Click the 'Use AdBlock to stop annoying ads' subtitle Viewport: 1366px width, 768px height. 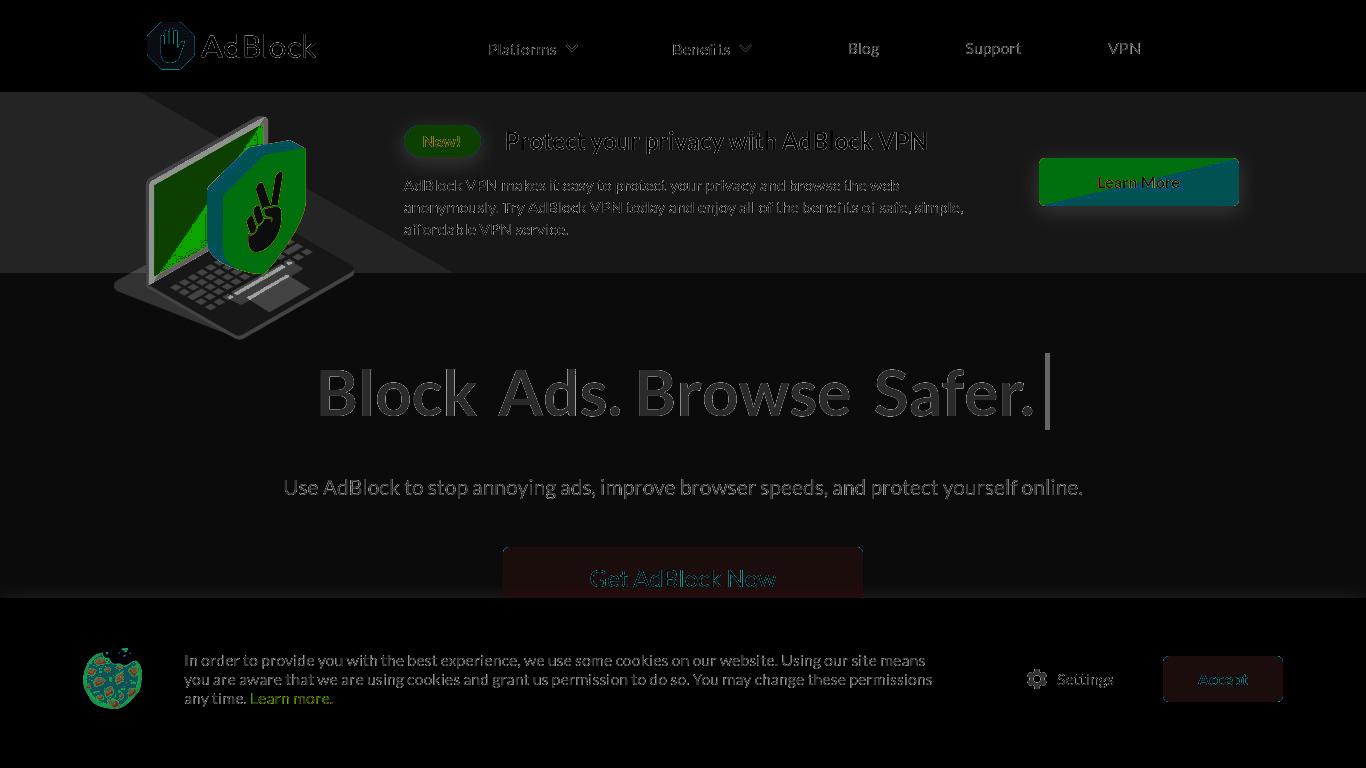click(683, 487)
